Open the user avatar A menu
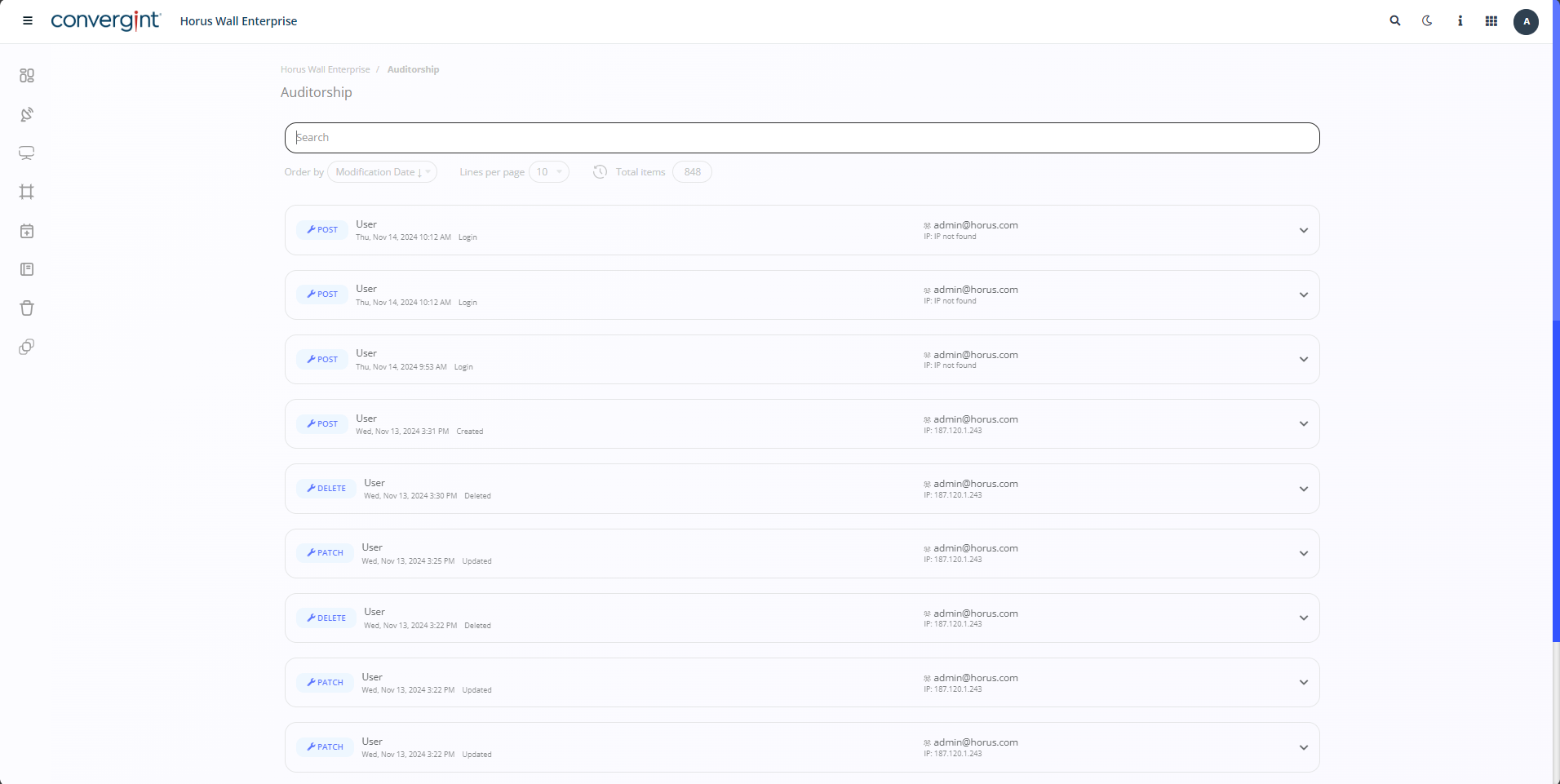The width and height of the screenshot is (1560, 784). 1526,21
